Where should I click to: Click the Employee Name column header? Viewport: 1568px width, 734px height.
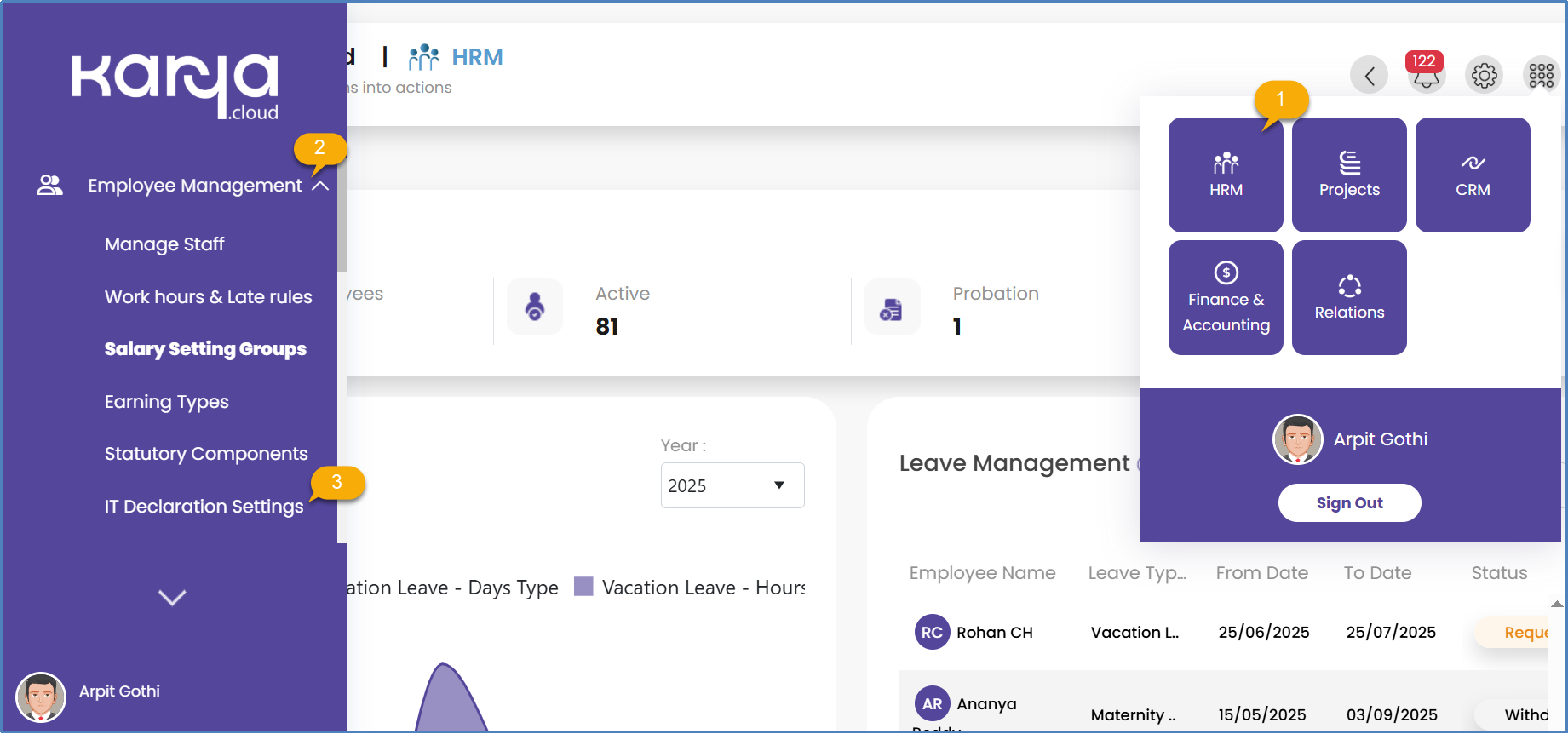(x=982, y=573)
